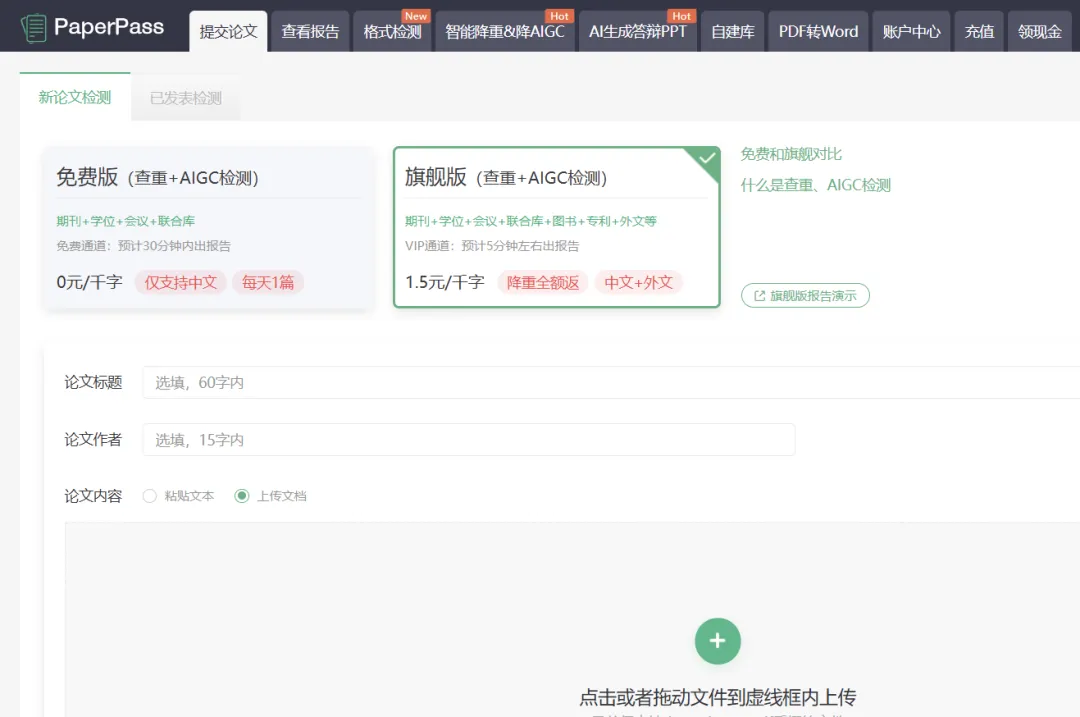Image resolution: width=1080 pixels, height=717 pixels.
Task: Choose the 旗舰版 plan card
Action: click(x=557, y=227)
